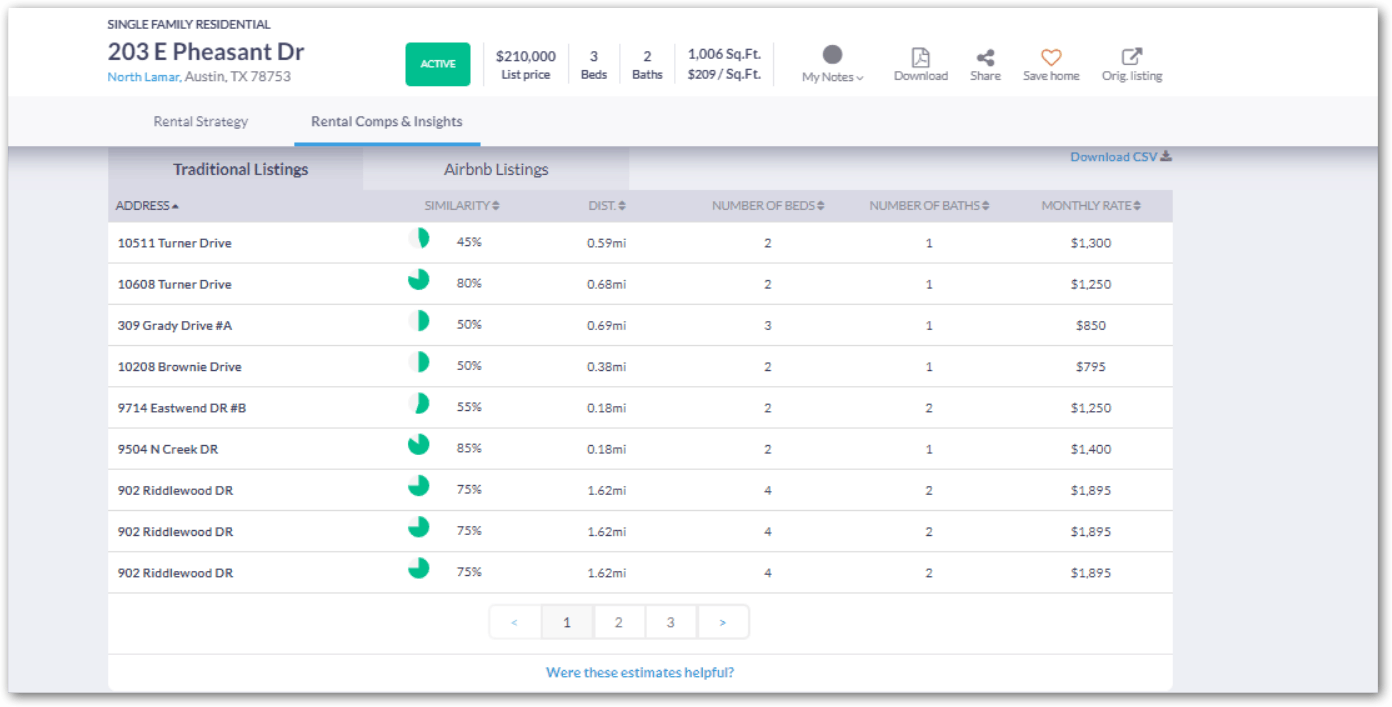Open Traditional Listings tab
The image size is (1392, 707).
point(240,170)
